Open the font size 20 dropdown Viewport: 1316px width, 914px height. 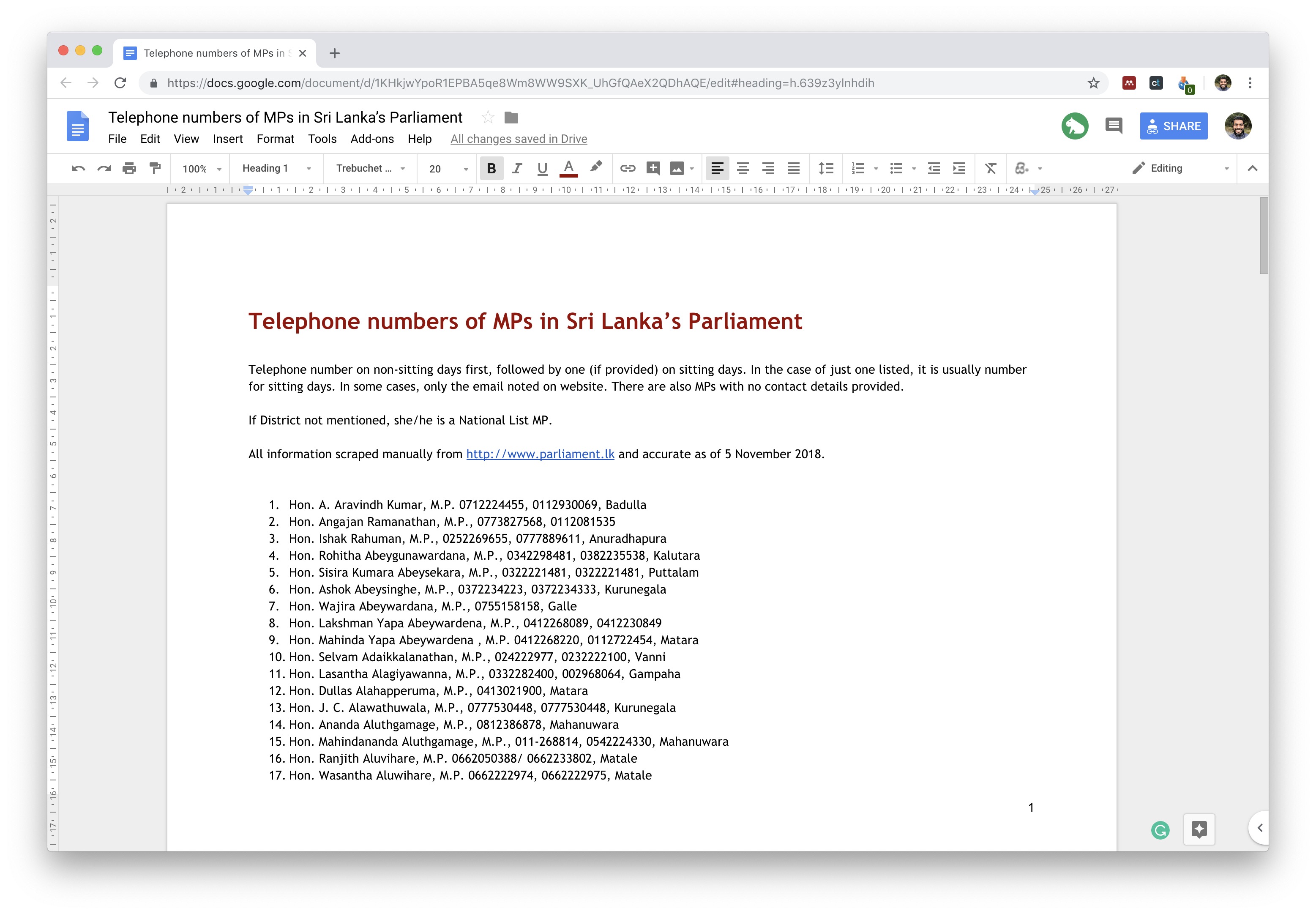point(448,169)
